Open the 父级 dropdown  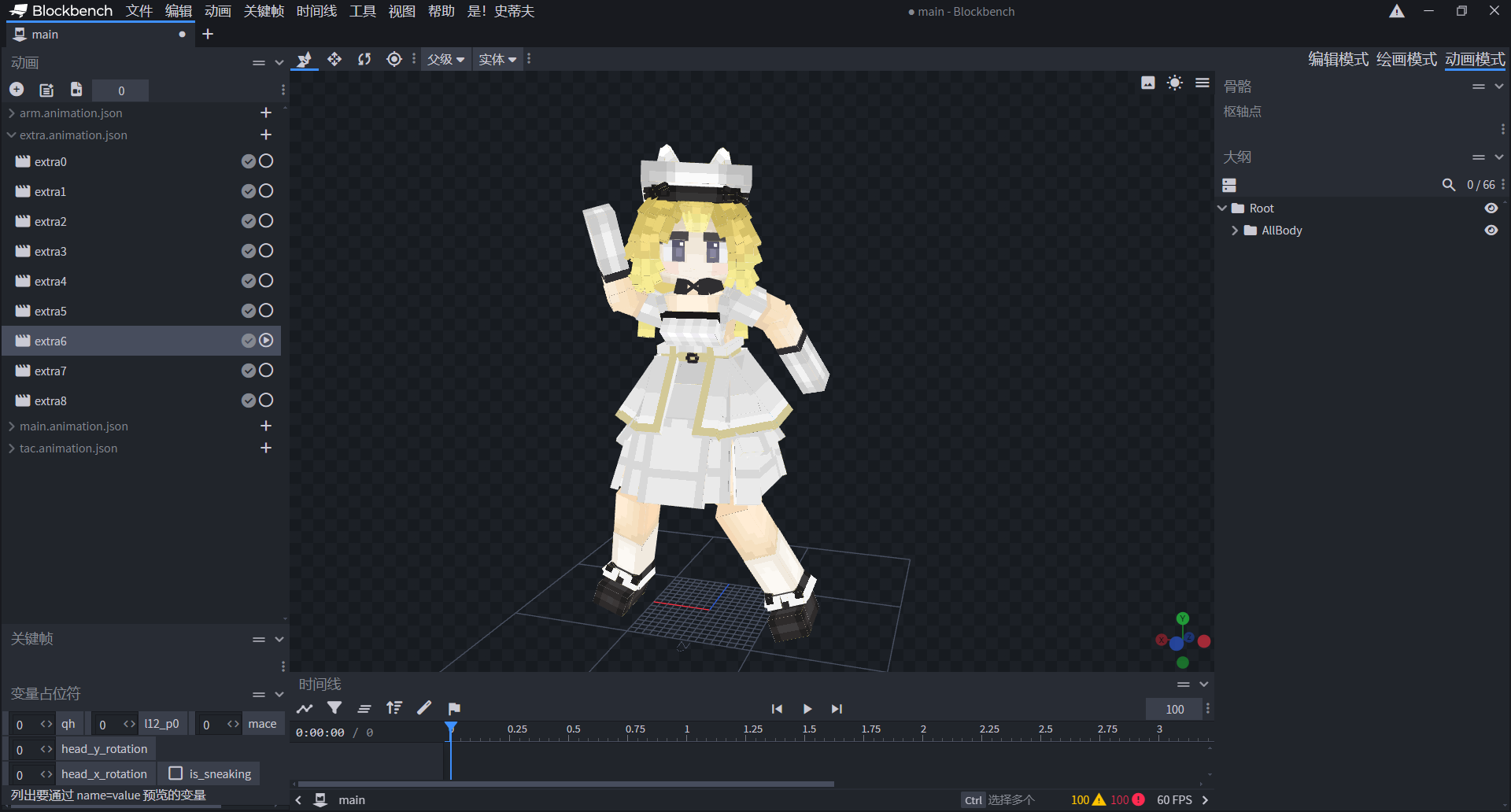click(446, 60)
